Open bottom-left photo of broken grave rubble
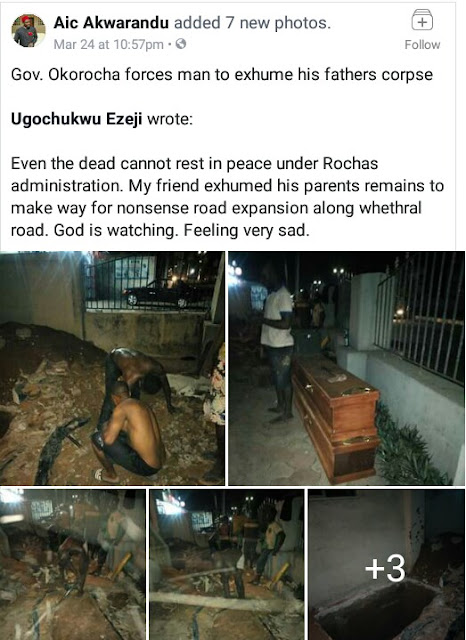 click(73, 564)
